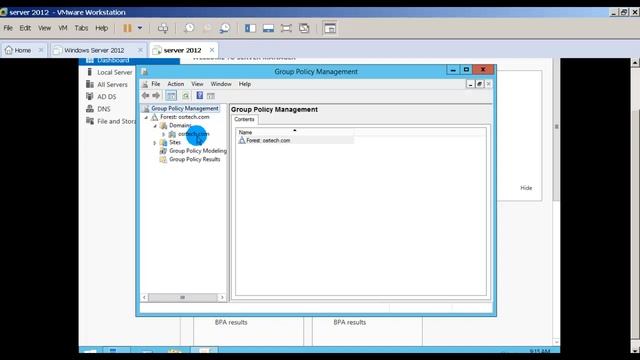Select Forest: osrtech.com in the tree
This screenshot has width=640, height=360.
pyautogui.click(x=184, y=117)
